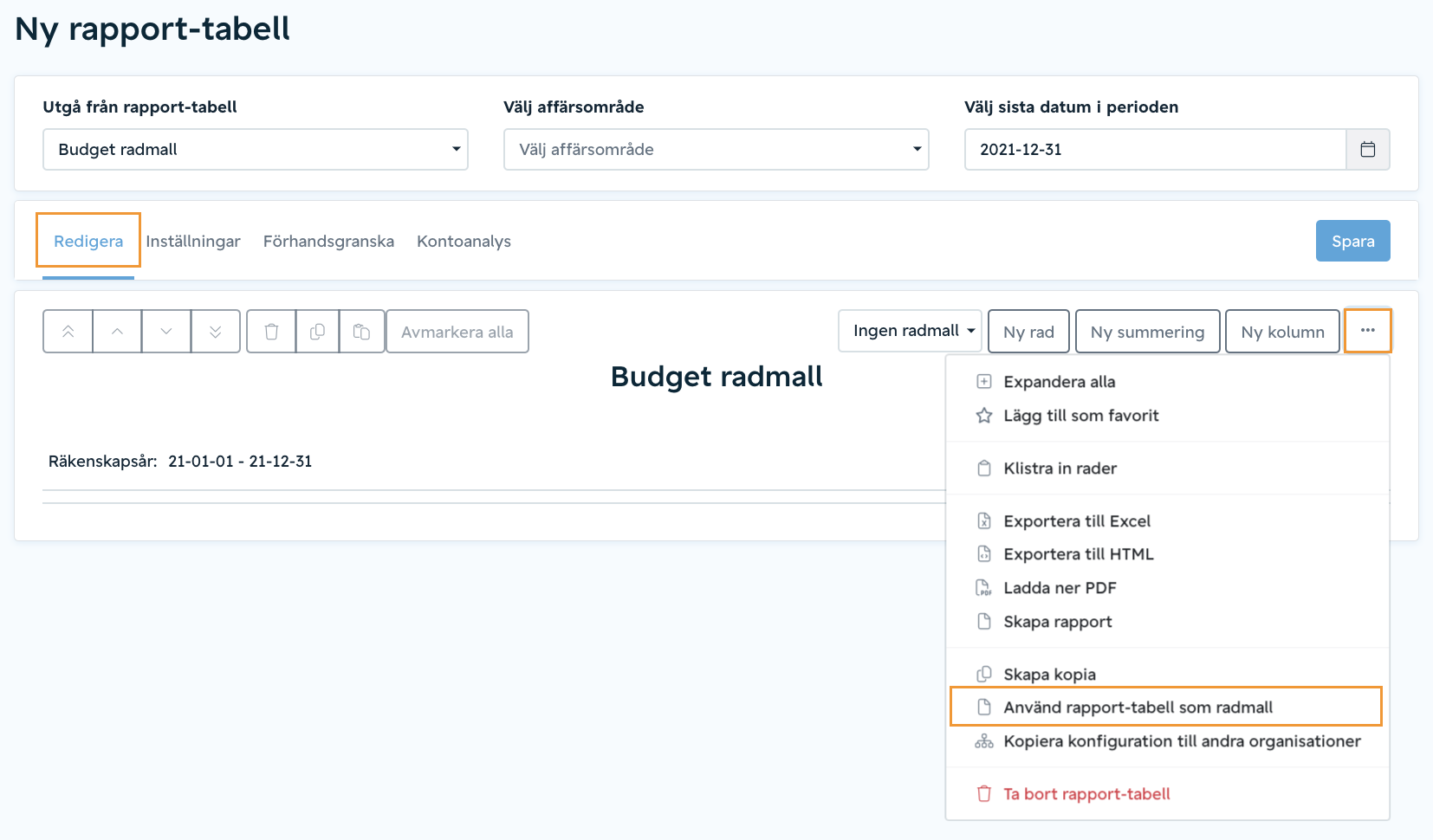Click the Räkenskapsår 21-01-01 - 21-12-31 text
The image size is (1433, 840).
180,462
